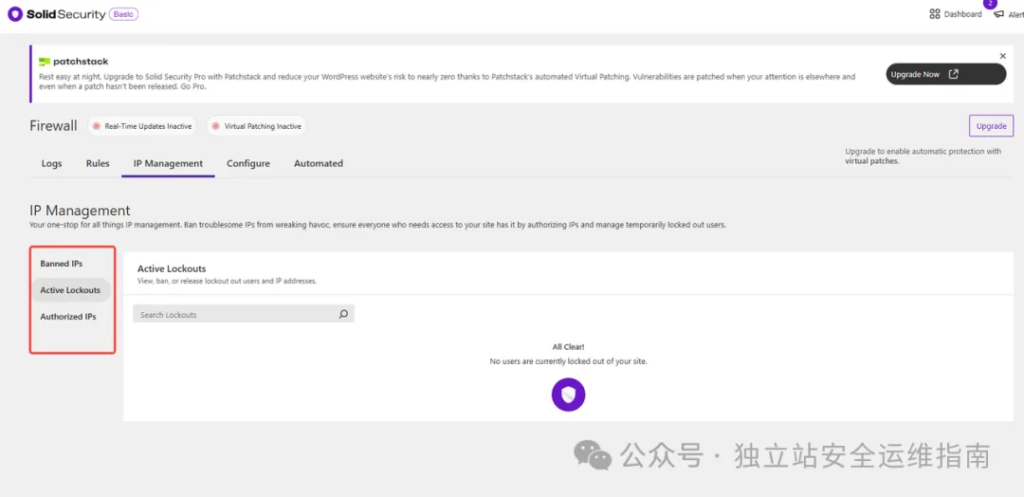Open Authorized IPs in the sidebar
Screen dimensions: 1024x497
[x=68, y=317]
